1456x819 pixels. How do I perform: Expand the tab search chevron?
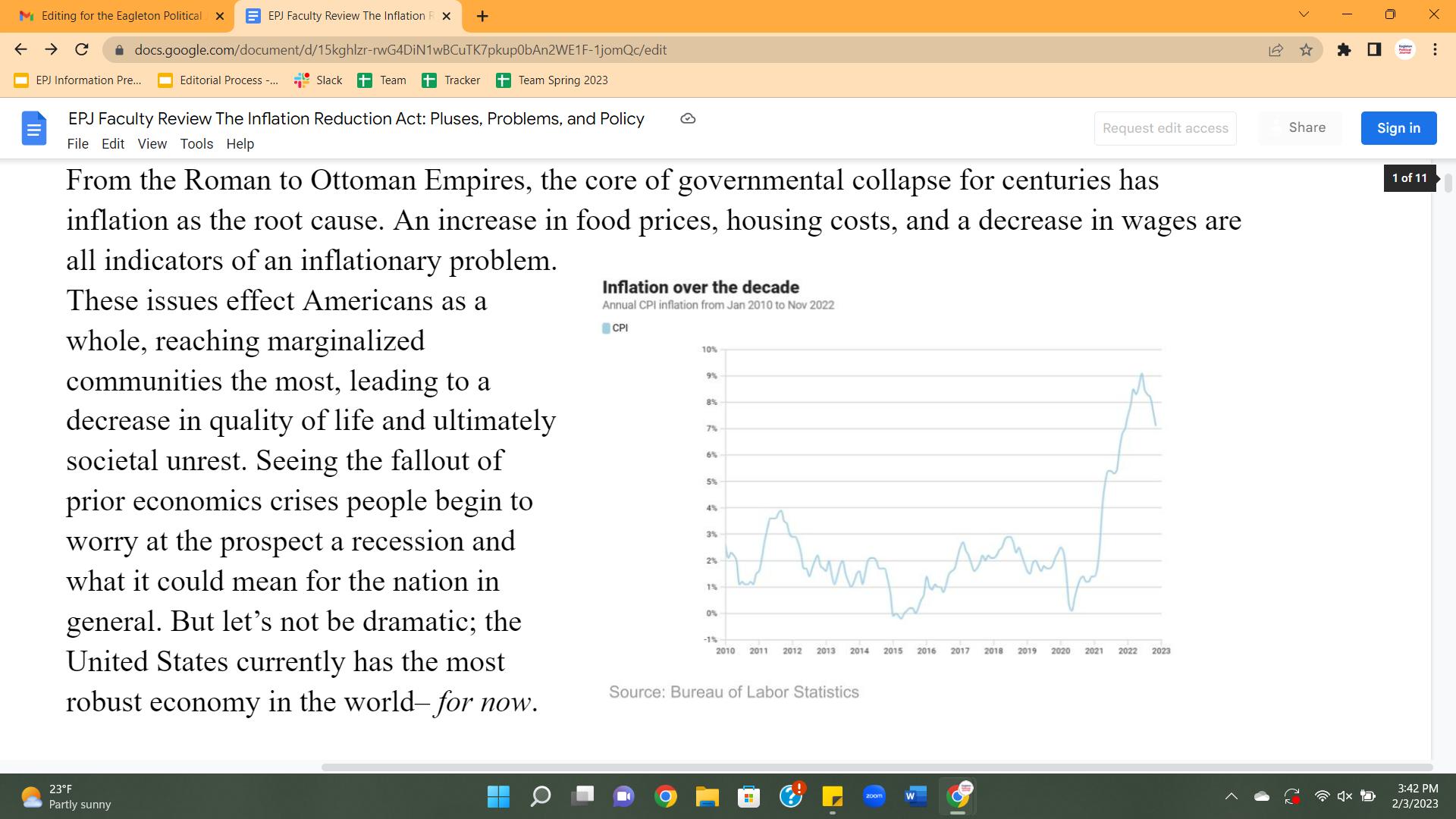click(1304, 14)
